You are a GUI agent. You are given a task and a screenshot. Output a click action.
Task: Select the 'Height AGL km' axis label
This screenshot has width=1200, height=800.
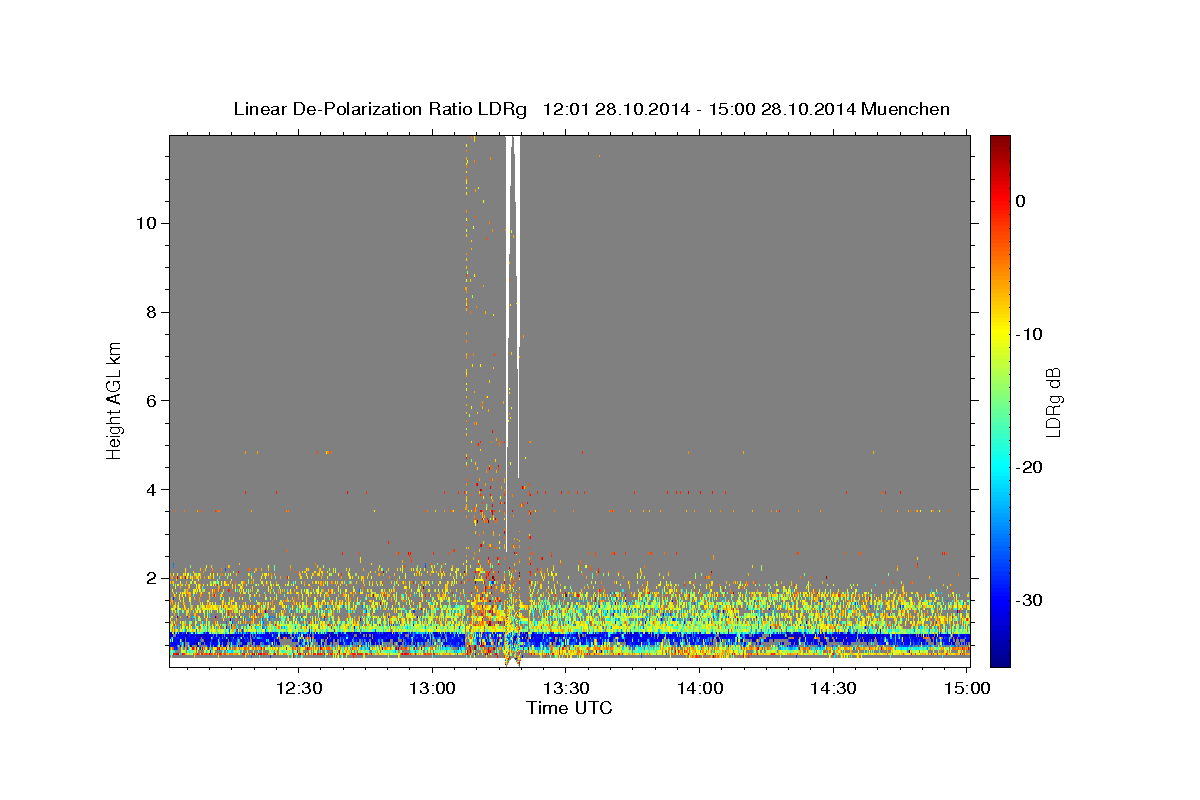115,400
